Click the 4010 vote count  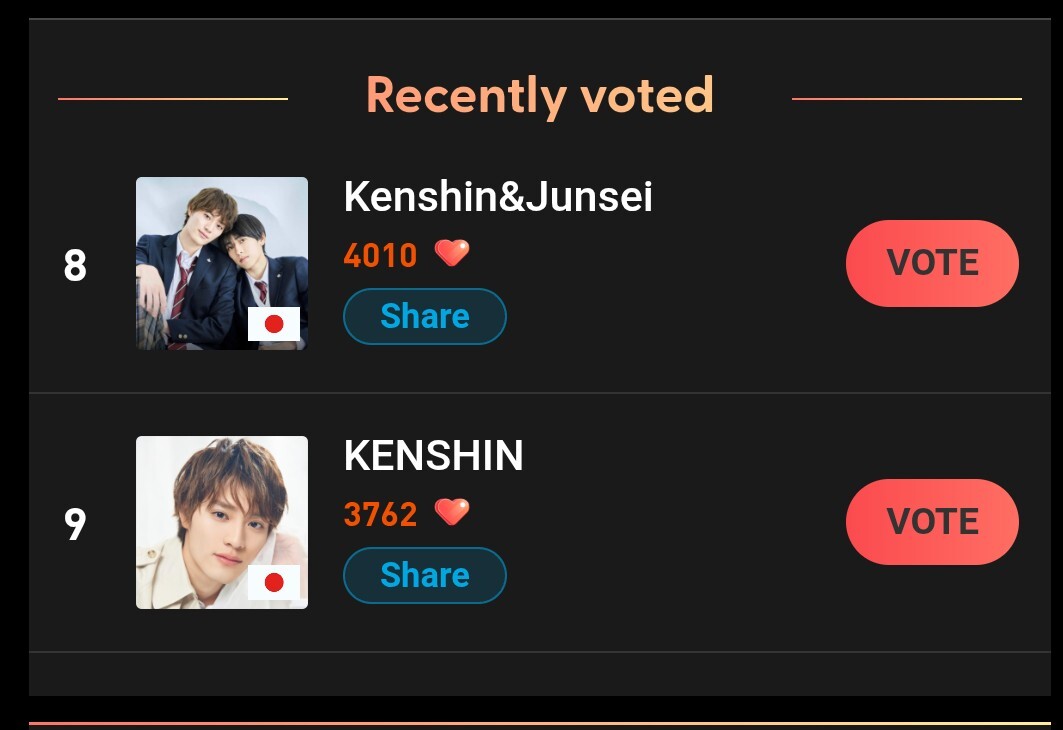click(x=380, y=256)
